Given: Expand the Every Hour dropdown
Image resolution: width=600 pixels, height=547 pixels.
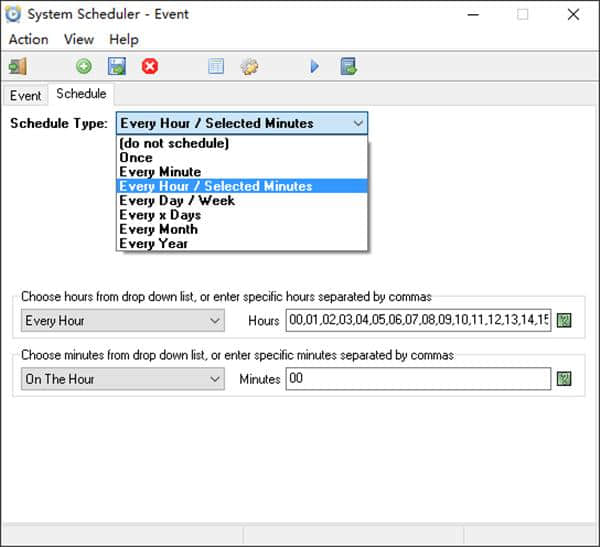Looking at the screenshot, I should pos(215,321).
